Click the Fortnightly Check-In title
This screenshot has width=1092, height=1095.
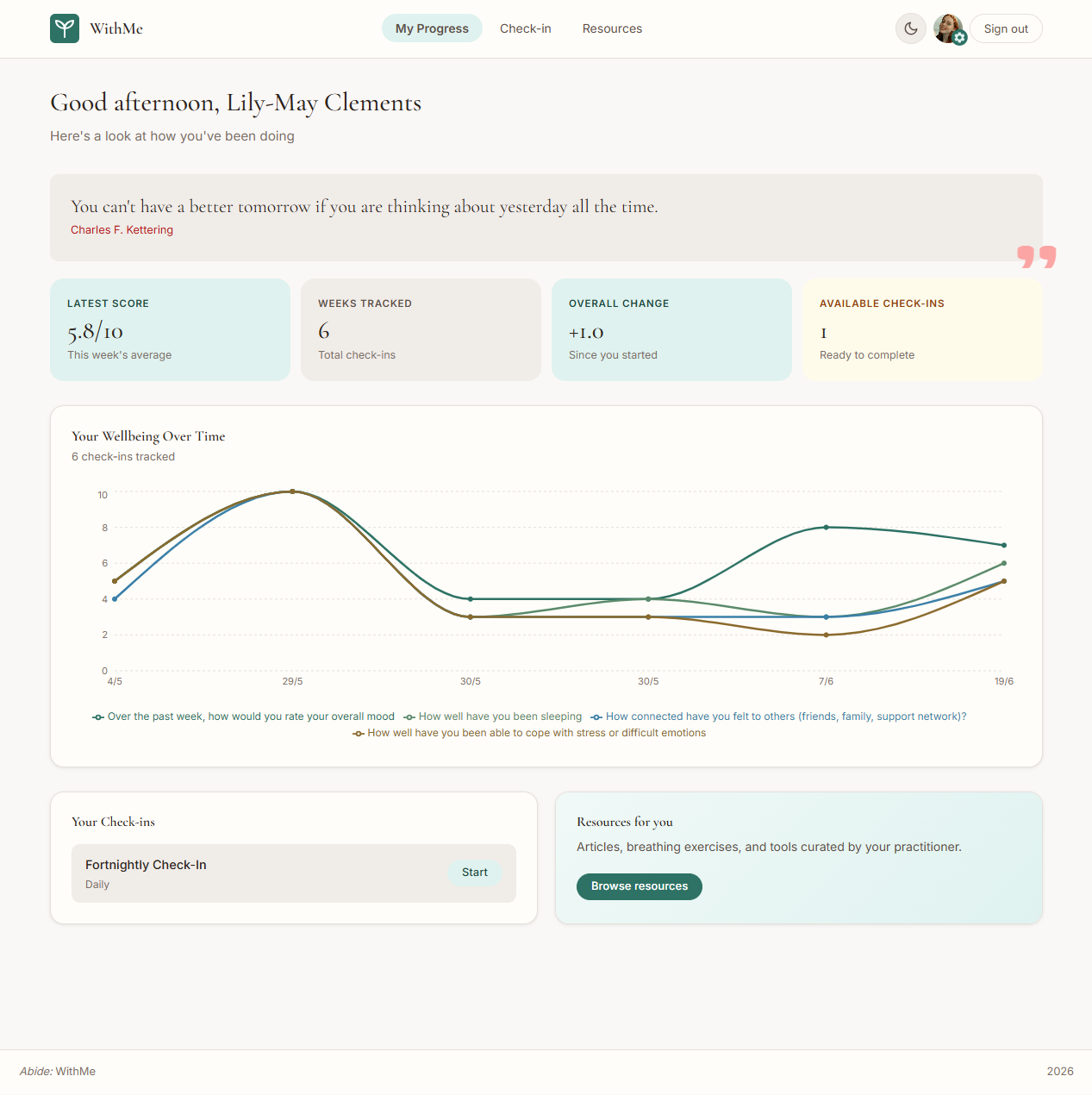146,865
